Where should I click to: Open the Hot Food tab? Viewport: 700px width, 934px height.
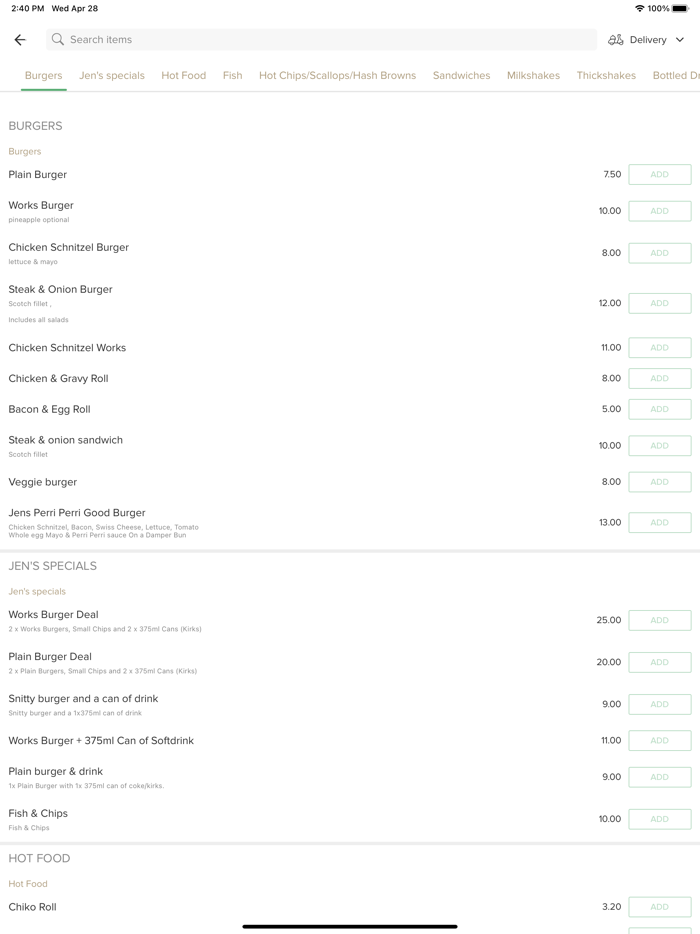click(184, 76)
